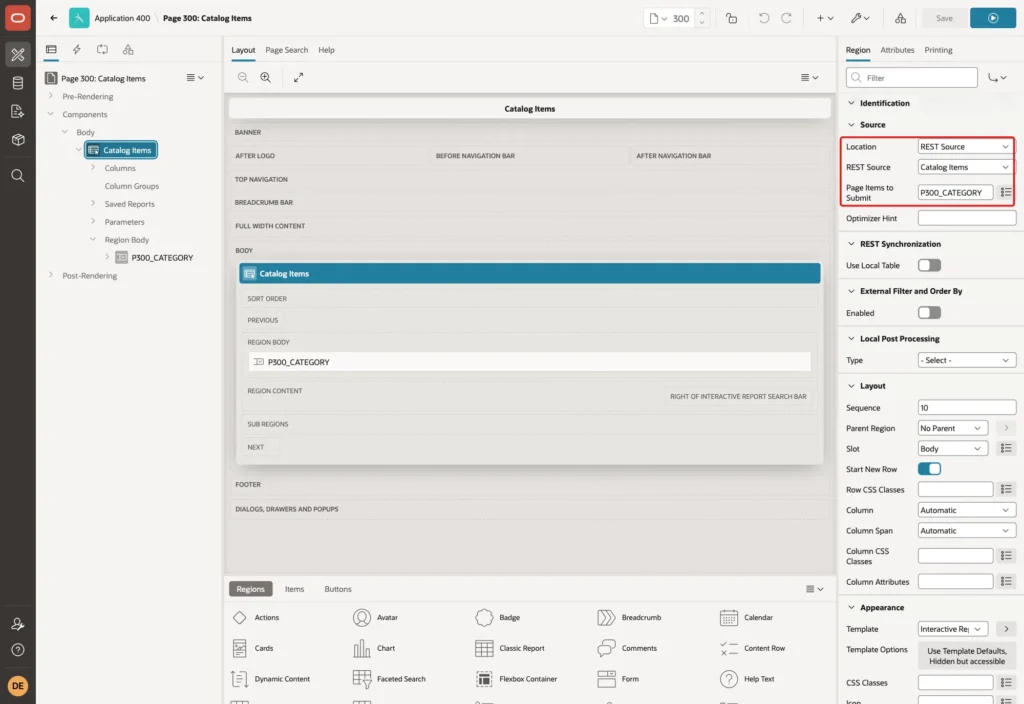This screenshot has height=704, width=1024.
Task: Open the page selector dropdown
Action: 658,18
